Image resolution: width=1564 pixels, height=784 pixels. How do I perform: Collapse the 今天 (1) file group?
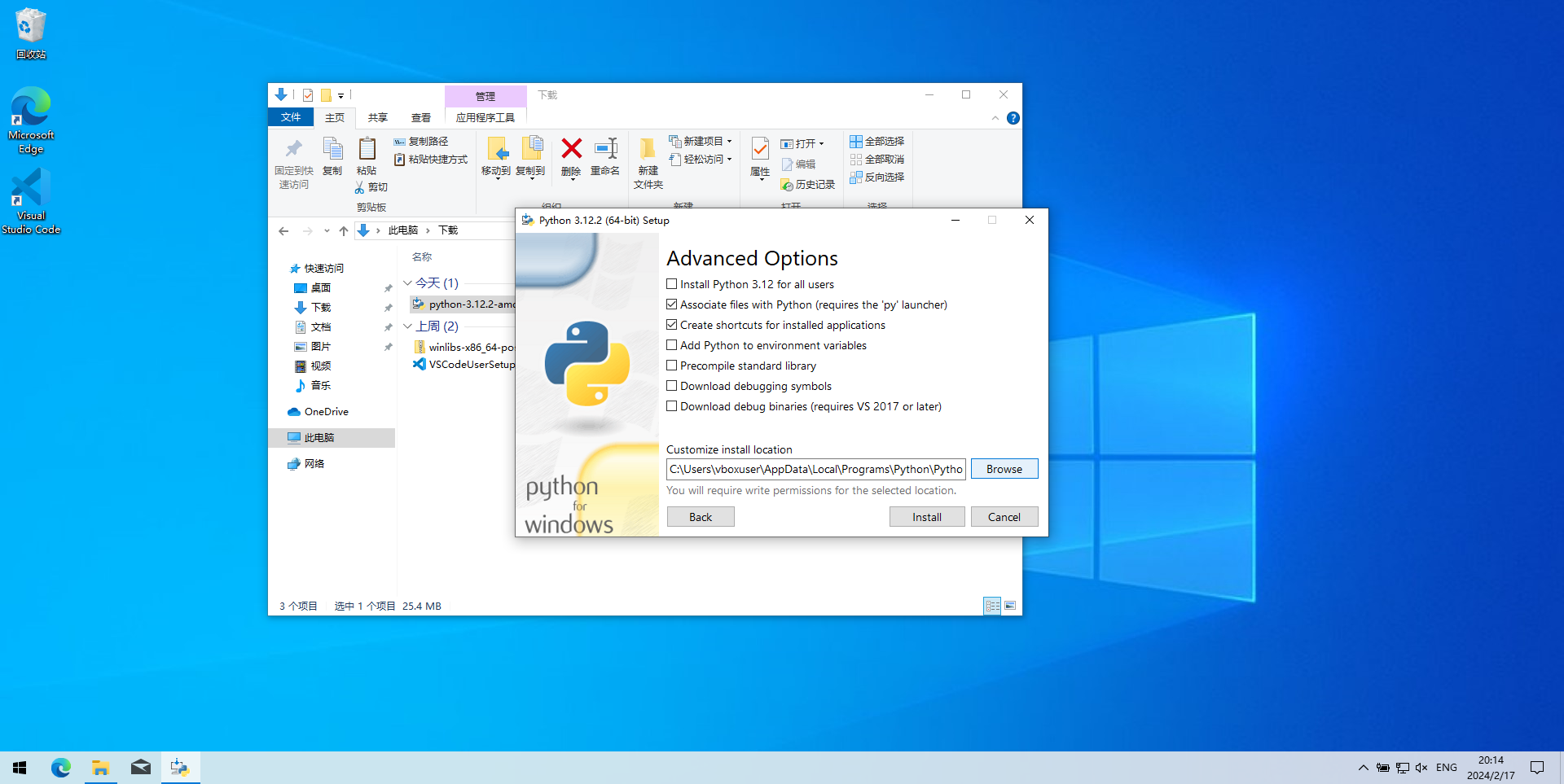coord(407,283)
